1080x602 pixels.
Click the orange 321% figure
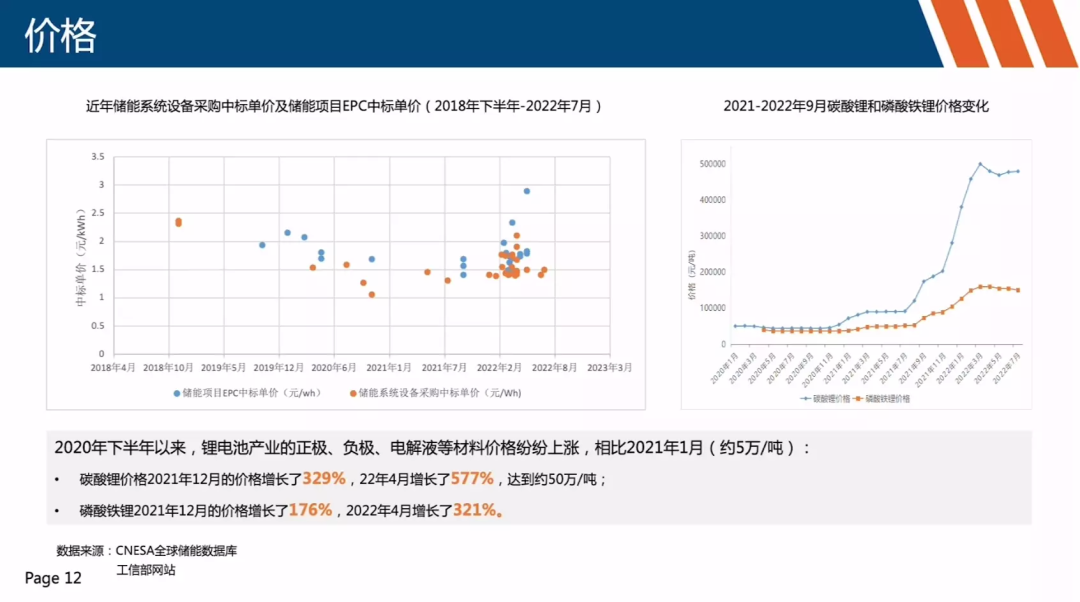475,510
